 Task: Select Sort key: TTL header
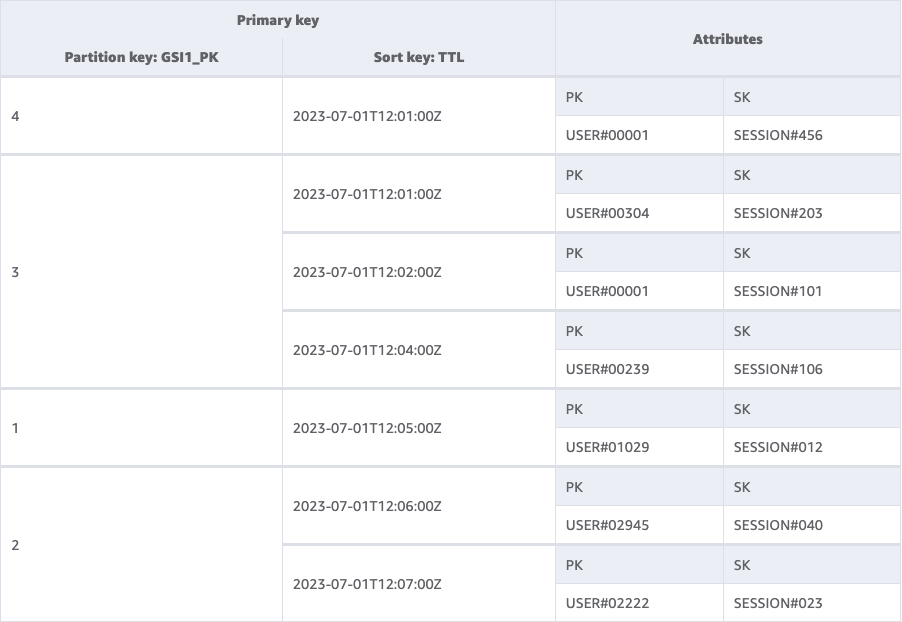coord(418,57)
